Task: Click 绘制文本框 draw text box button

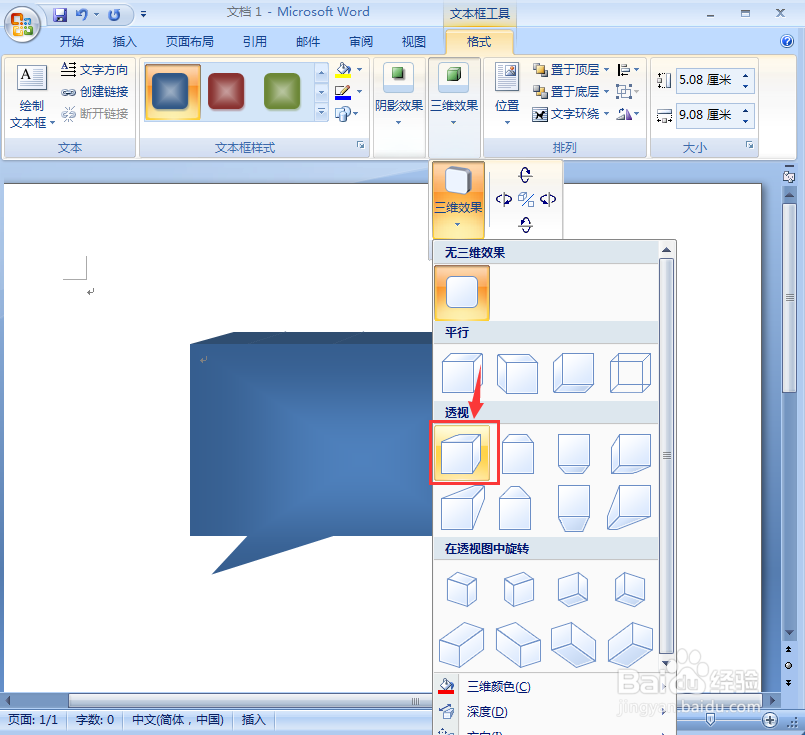Action: 32,97
